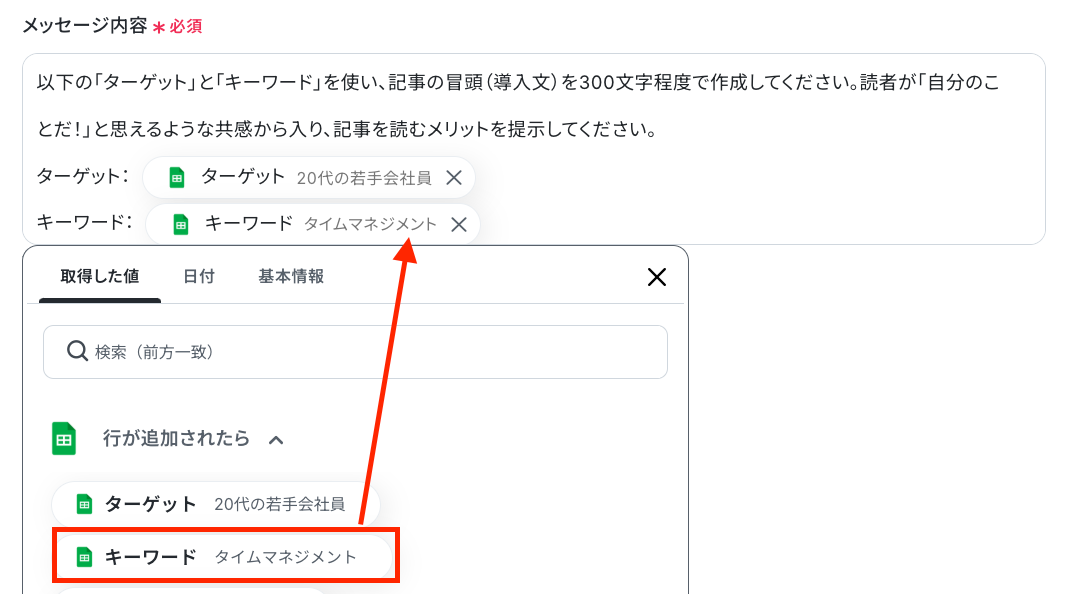This screenshot has height=594, width=1092.
Task: Choose the キーワード タイムマネジメント value
Action: point(224,557)
